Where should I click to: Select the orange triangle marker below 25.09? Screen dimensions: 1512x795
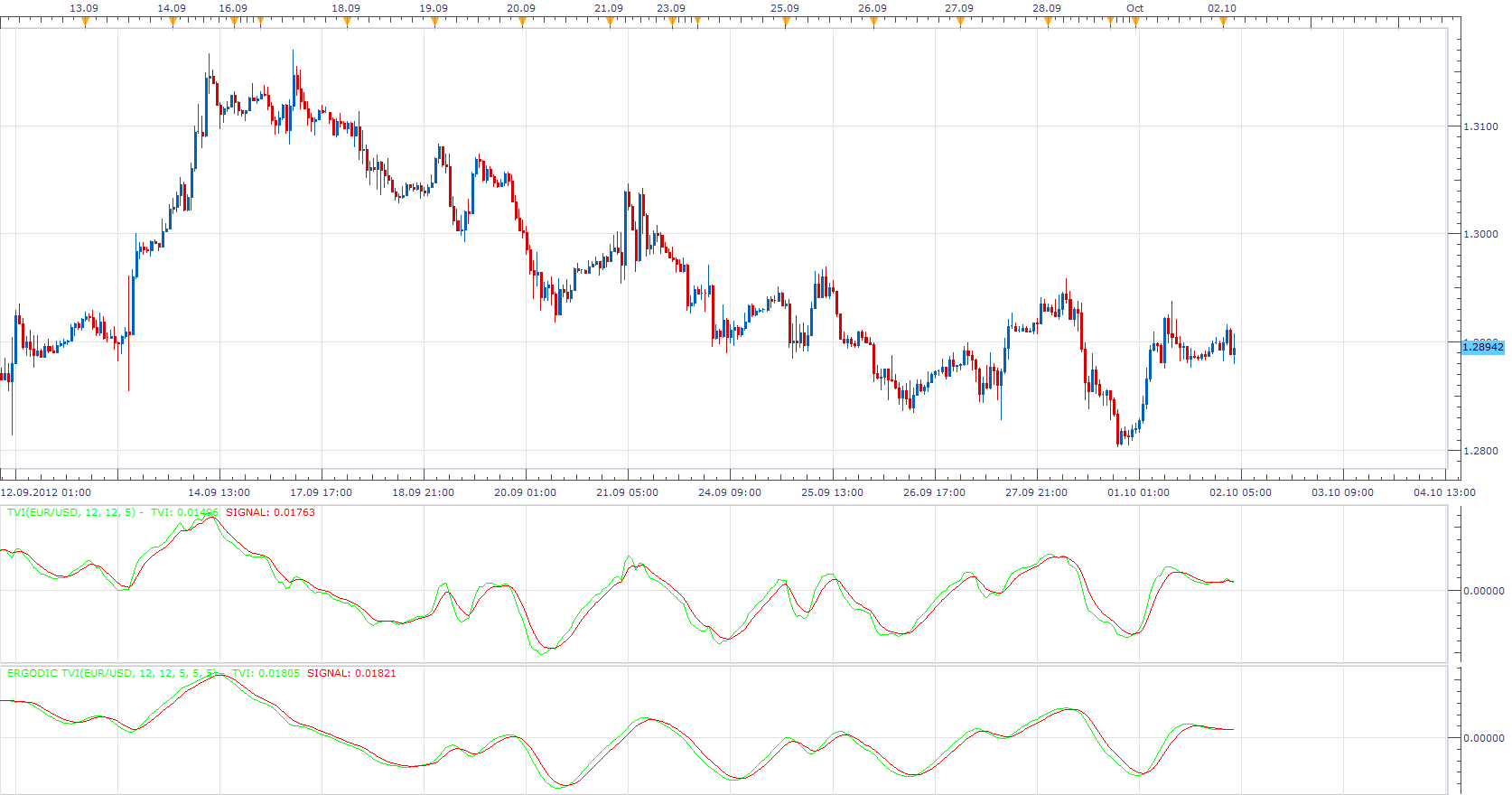pos(786,23)
